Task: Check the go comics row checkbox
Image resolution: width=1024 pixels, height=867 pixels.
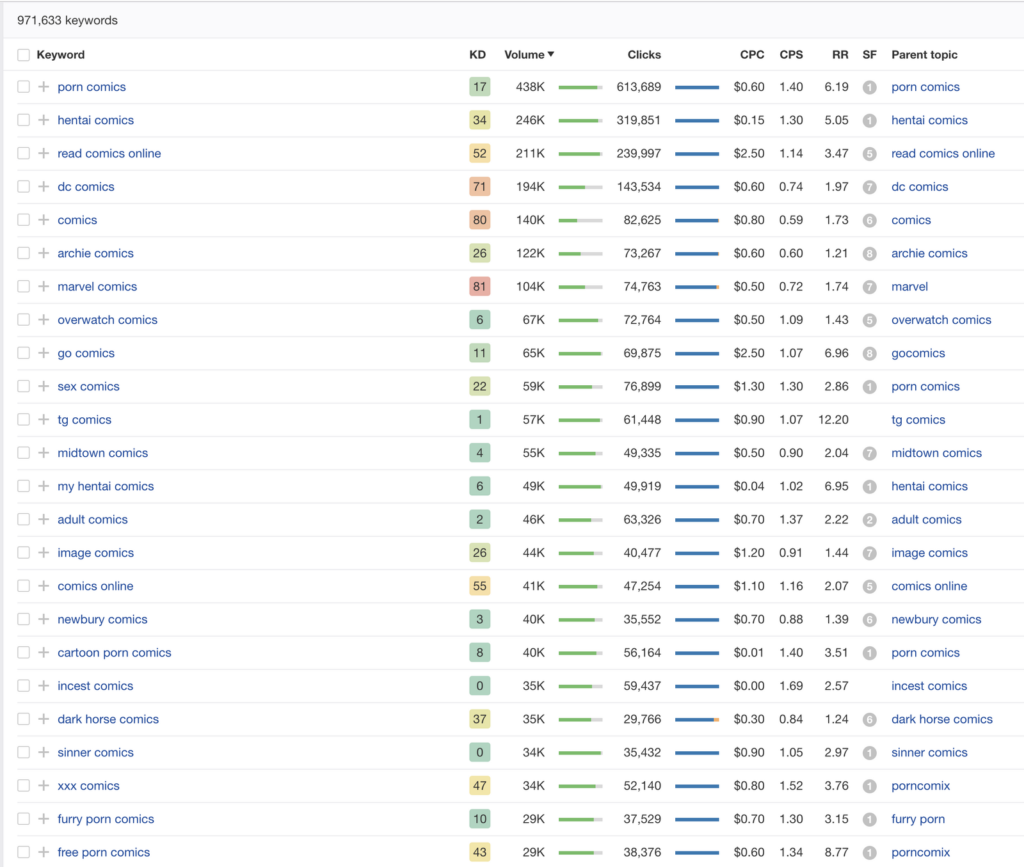Action: click(24, 353)
